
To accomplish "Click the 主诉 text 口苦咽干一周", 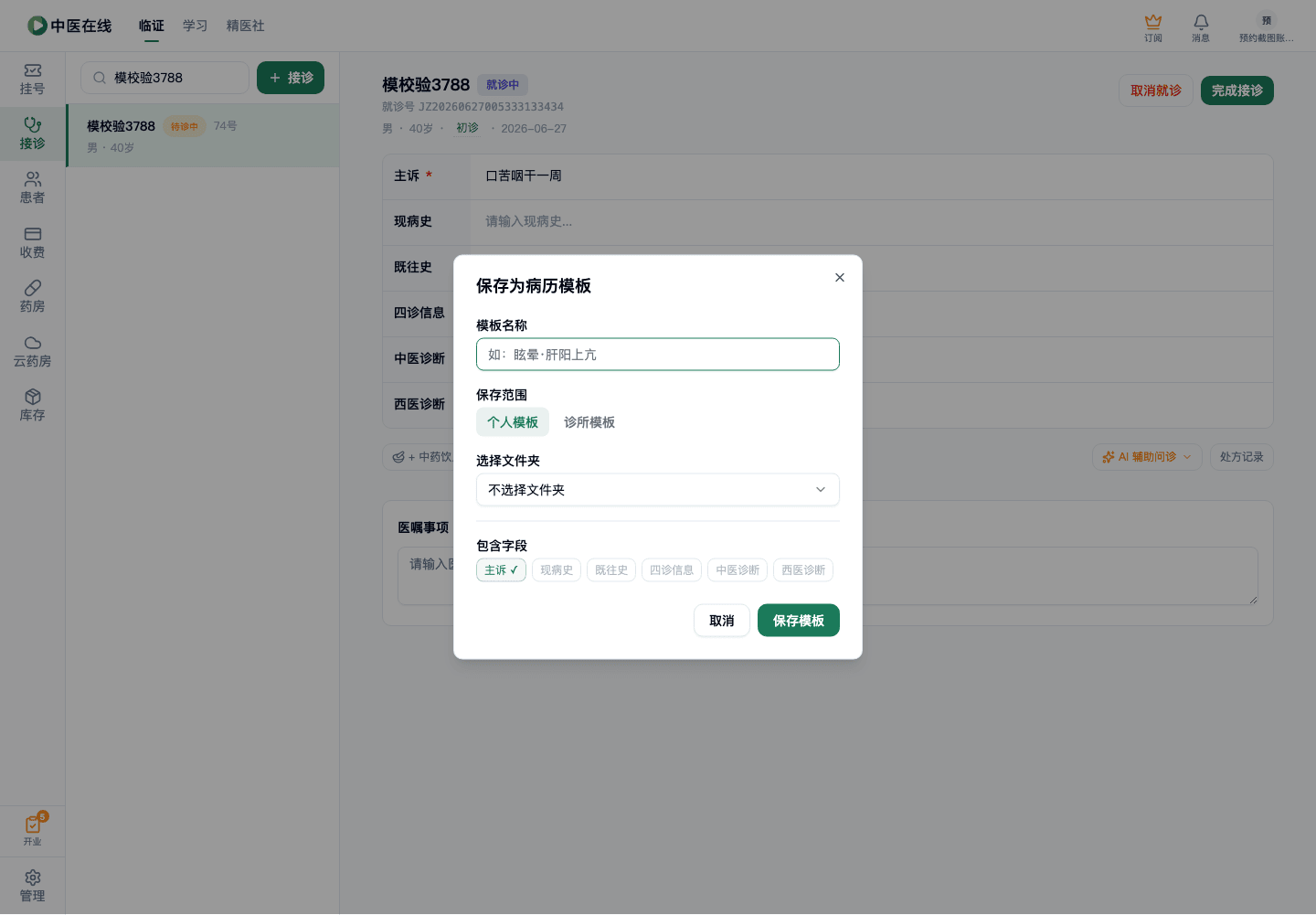I will tap(524, 176).
